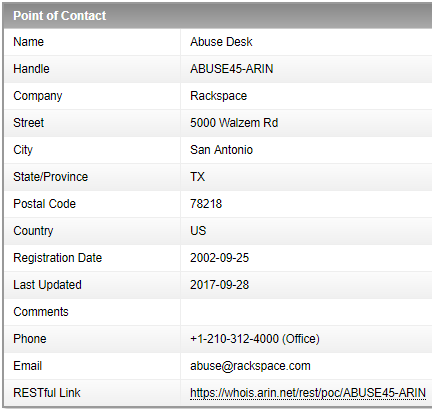Click the last updated date 2017-09-28
Viewport: 432px width, 409px height.
pos(219,285)
